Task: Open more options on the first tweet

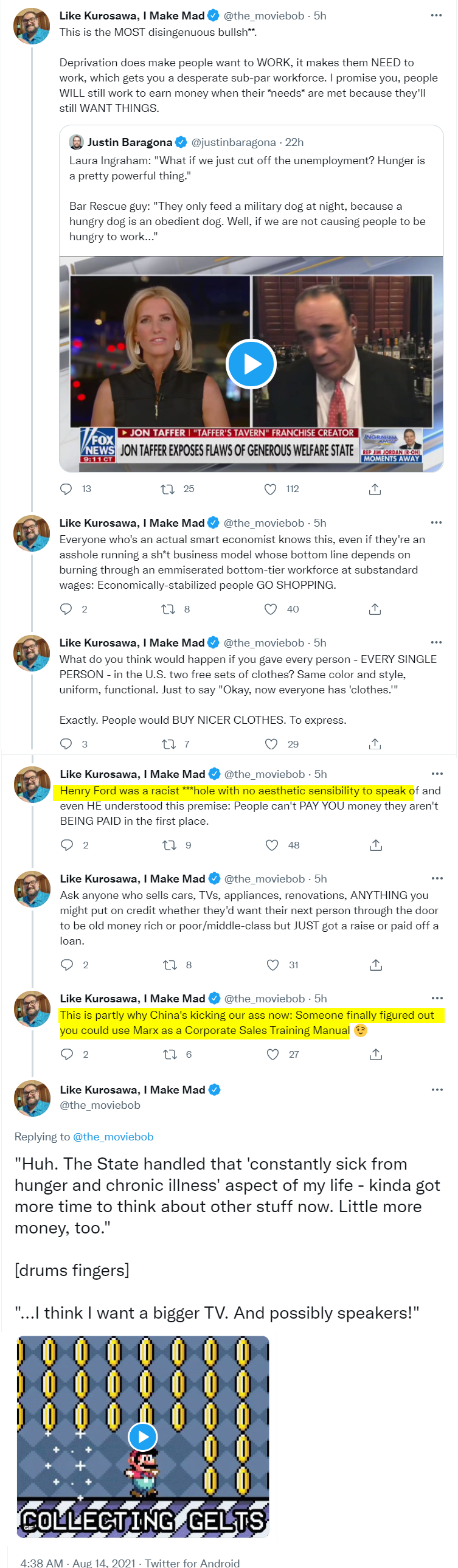Action: (436, 15)
